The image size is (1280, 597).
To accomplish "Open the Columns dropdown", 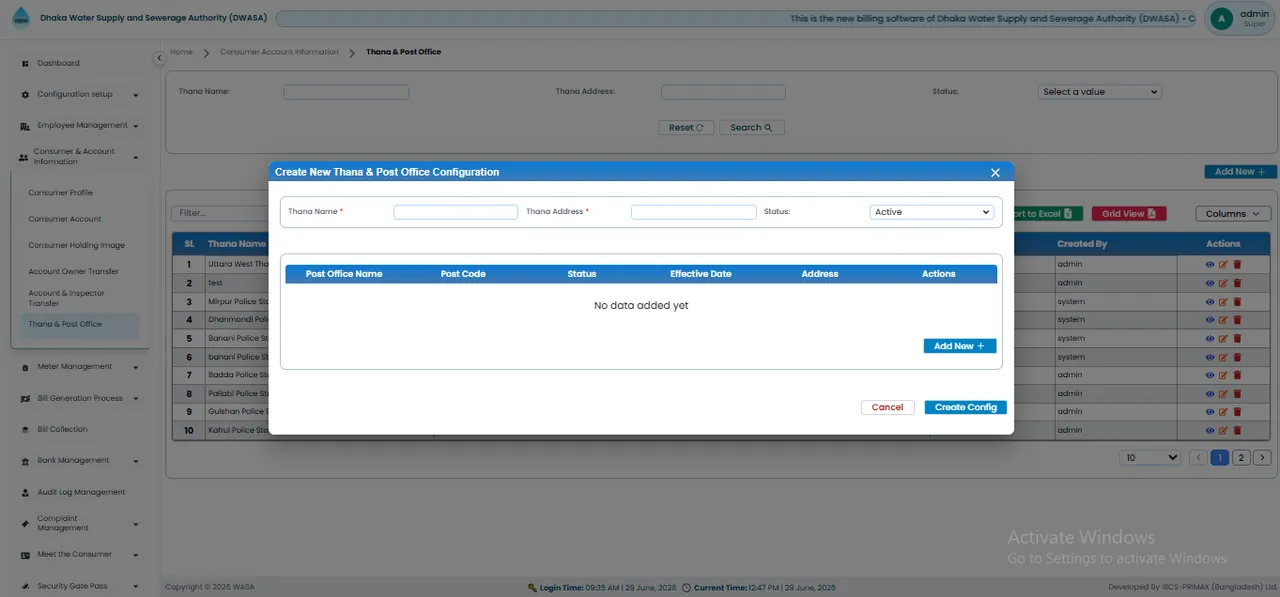I will point(1233,214).
